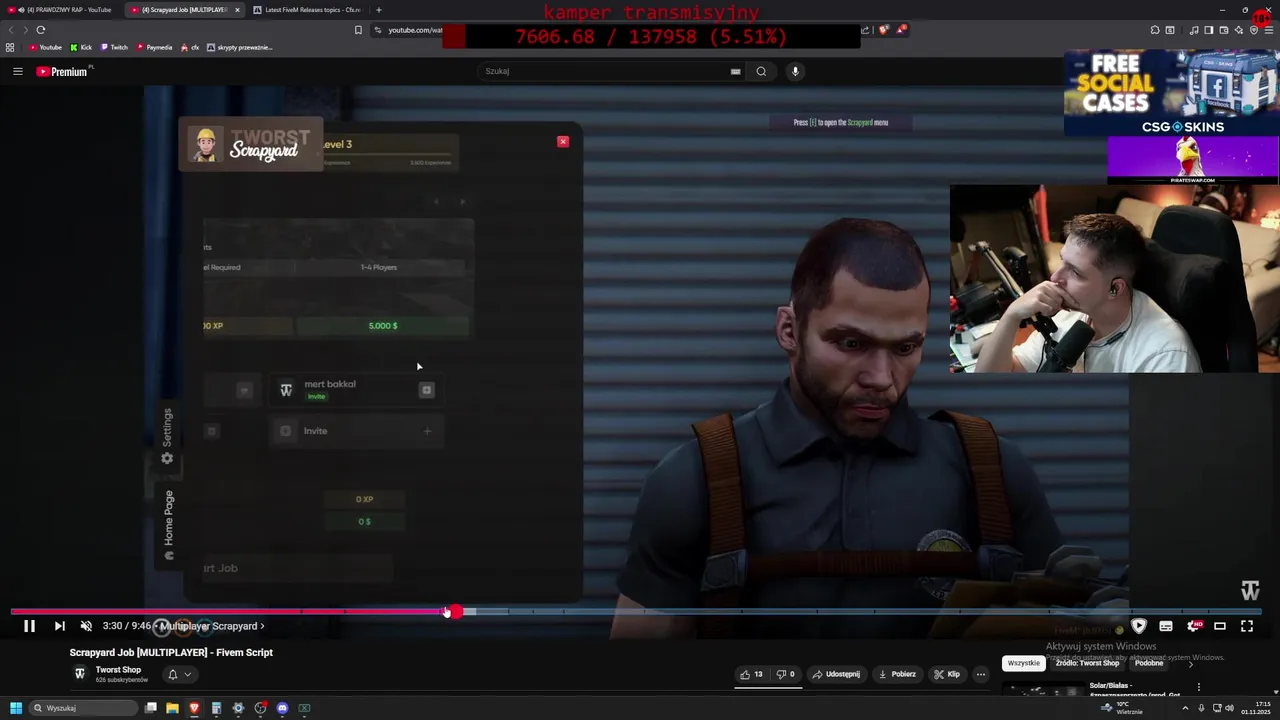
Task: Skip to the next video
Action: point(59,626)
